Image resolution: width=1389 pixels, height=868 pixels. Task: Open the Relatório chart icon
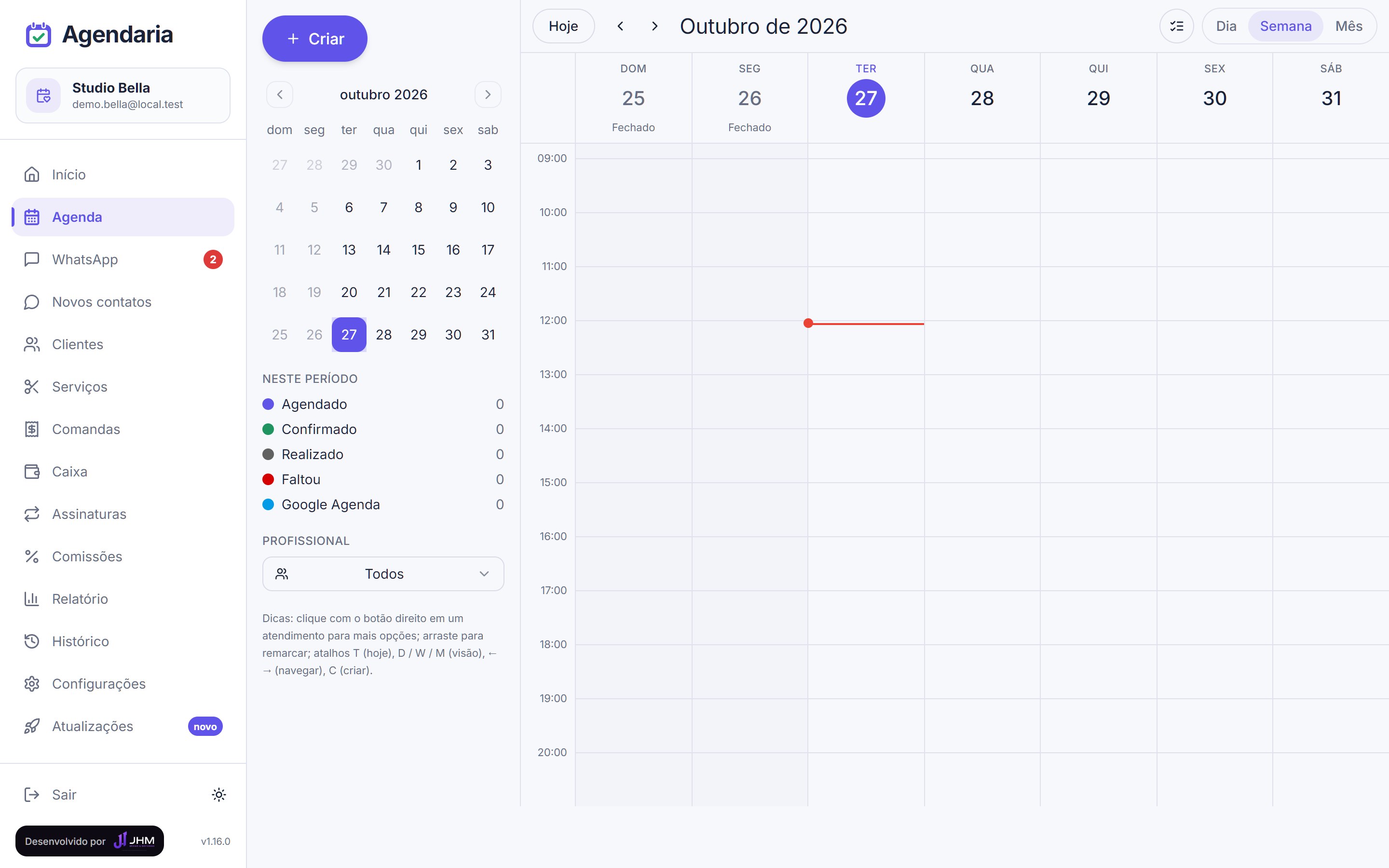pos(31,599)
